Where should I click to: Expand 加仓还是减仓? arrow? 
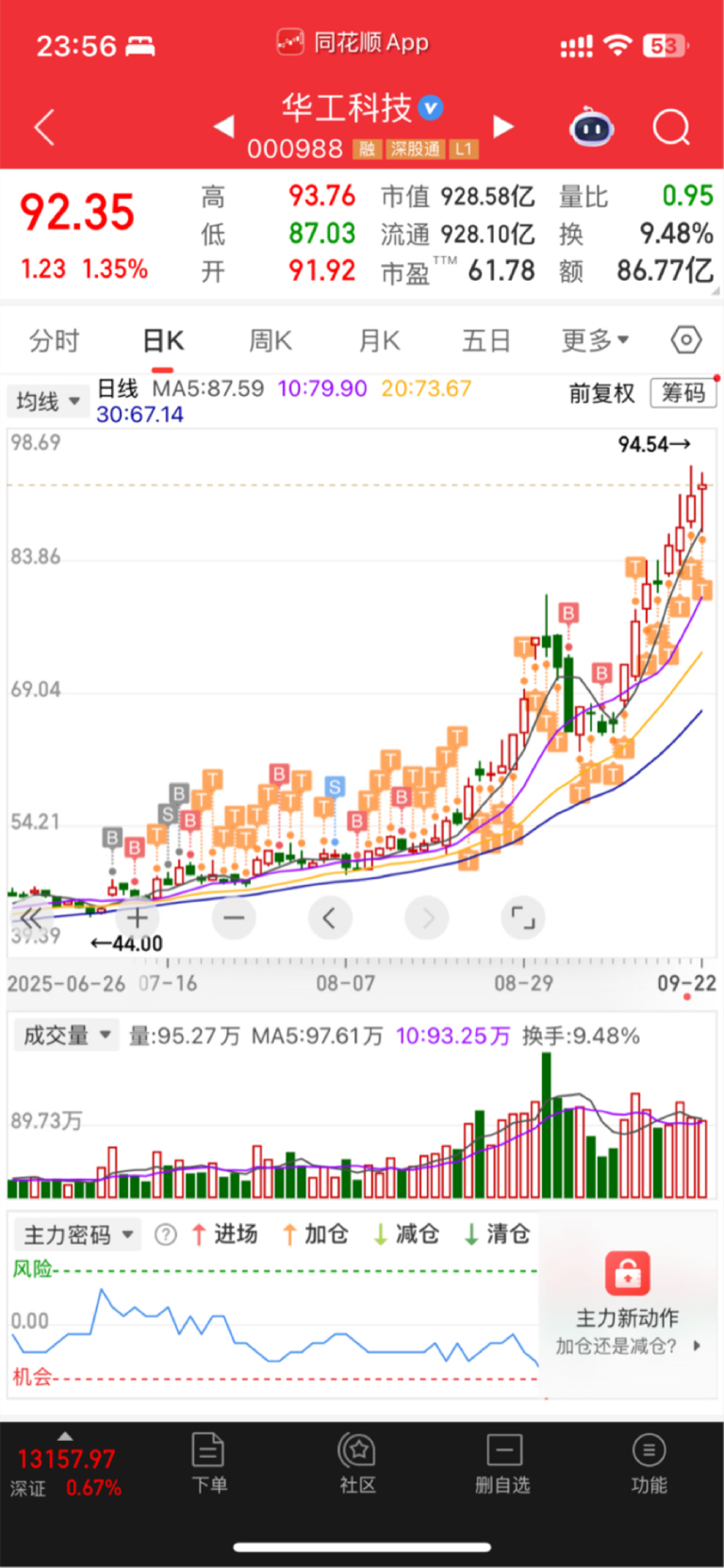(x=697, y=1346)
